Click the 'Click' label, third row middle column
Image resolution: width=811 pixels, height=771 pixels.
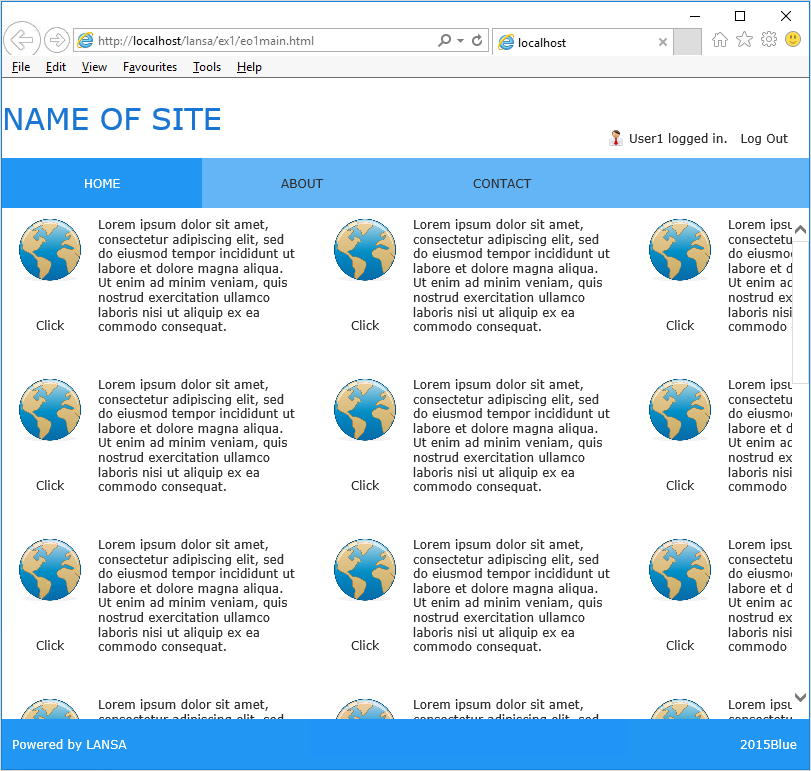coord(365,645)
